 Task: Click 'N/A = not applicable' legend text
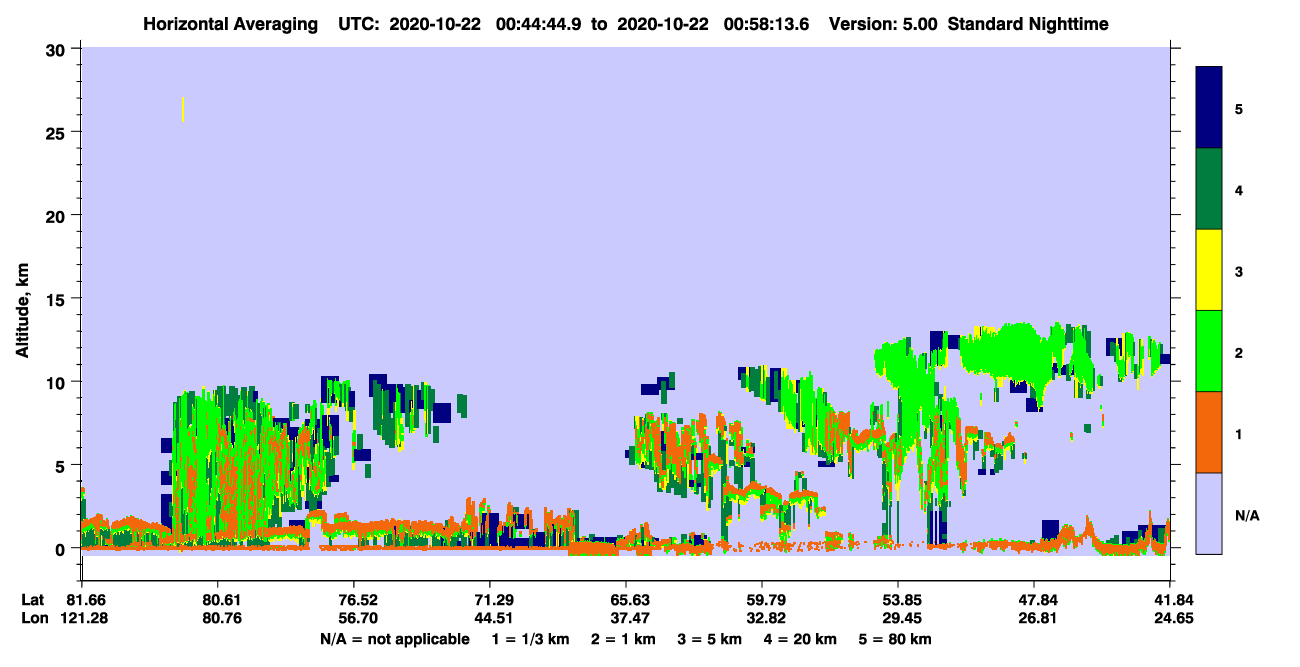395,639
